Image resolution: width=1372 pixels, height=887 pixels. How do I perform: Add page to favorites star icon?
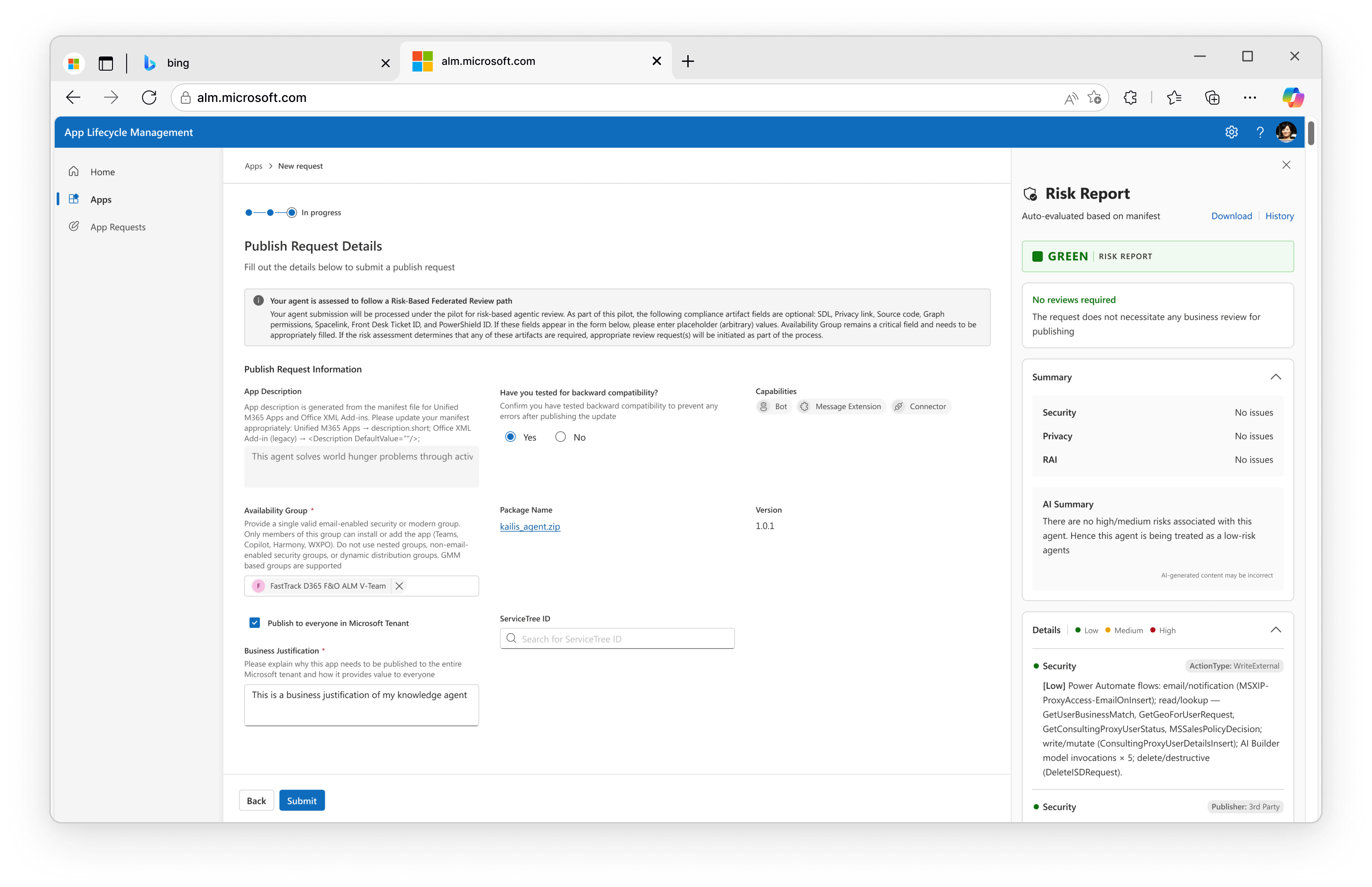point(1095,98)
